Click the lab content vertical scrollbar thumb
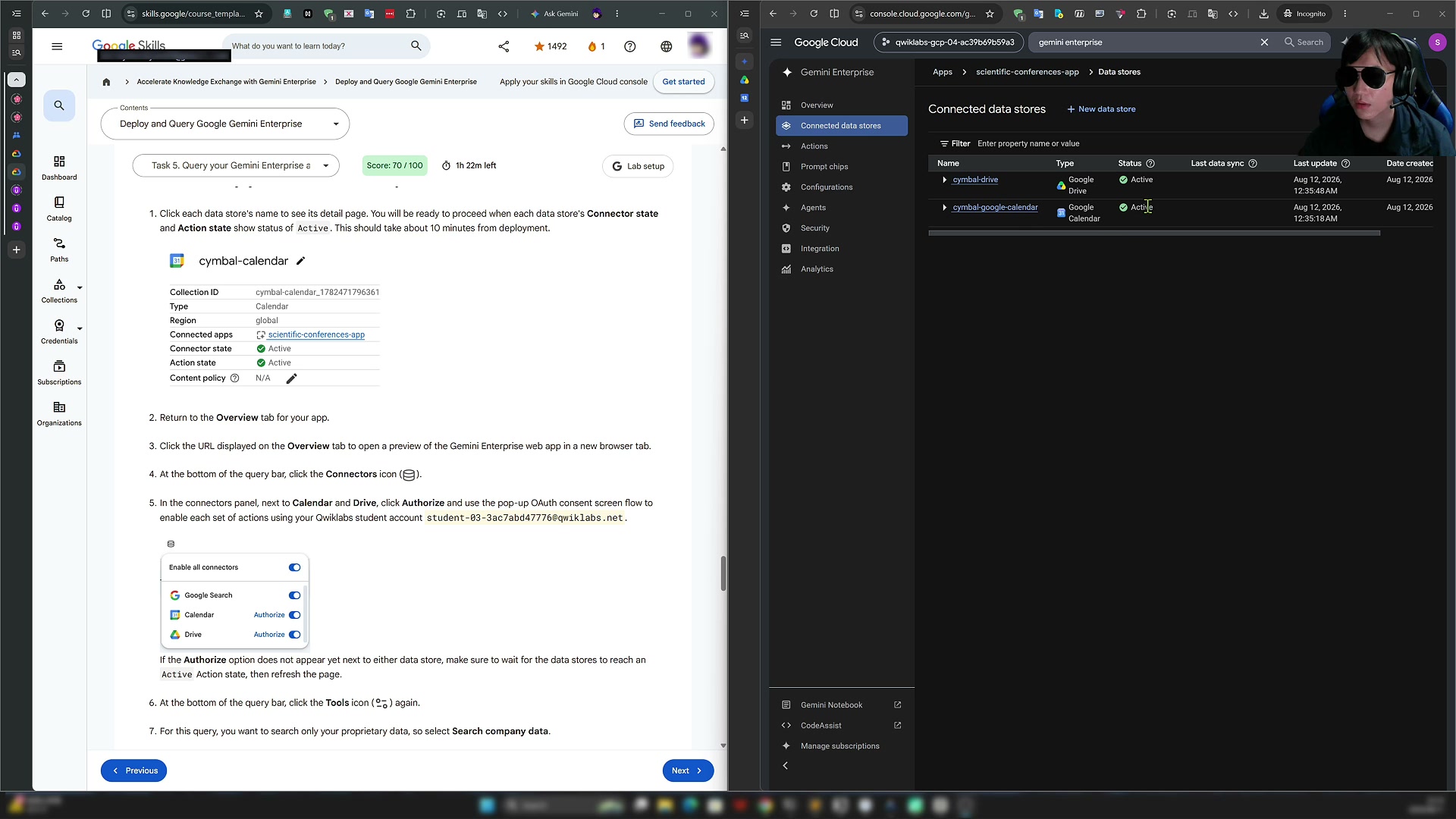 tap(723, 574)
